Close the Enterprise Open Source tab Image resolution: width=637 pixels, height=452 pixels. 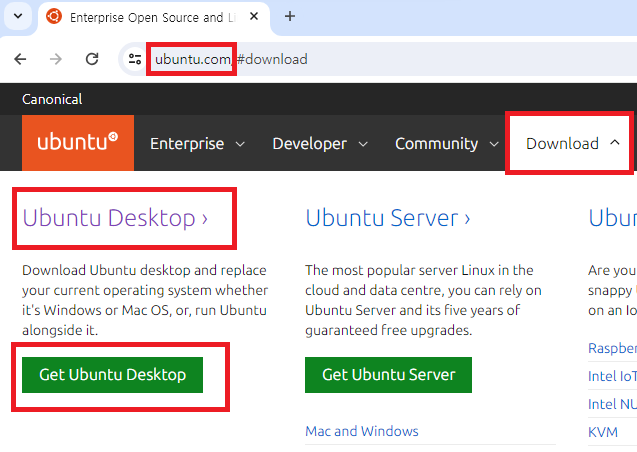coord(254,16)
